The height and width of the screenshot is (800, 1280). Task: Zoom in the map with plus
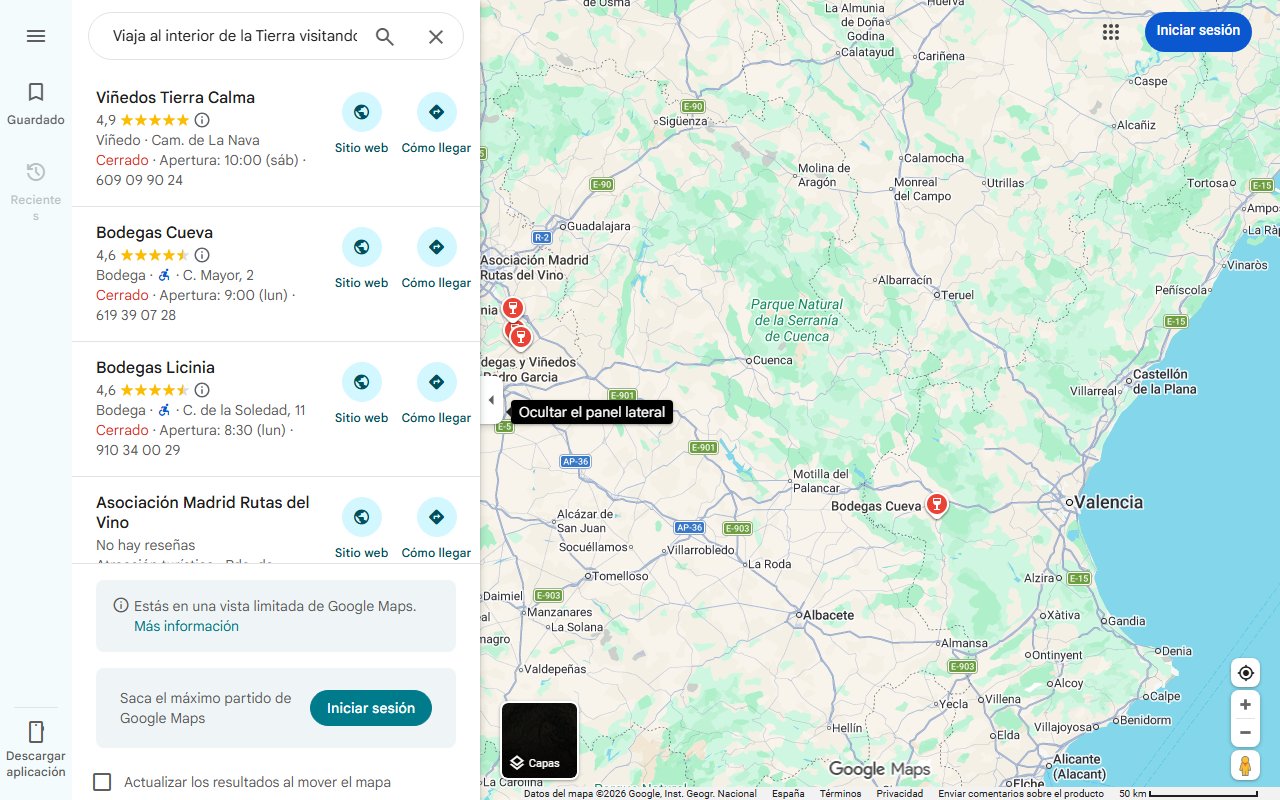point(1245,705)
